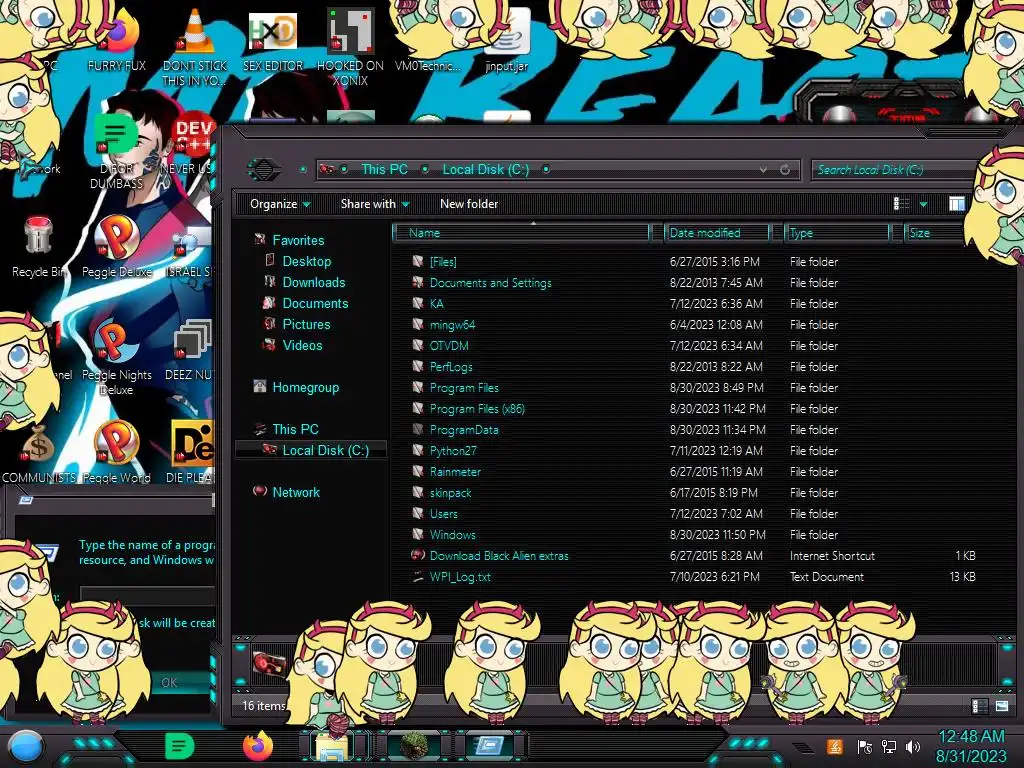Click the volume speaker tray icon
The image size is (1024, 768).
pyautogui.click(x=913, y=747)
